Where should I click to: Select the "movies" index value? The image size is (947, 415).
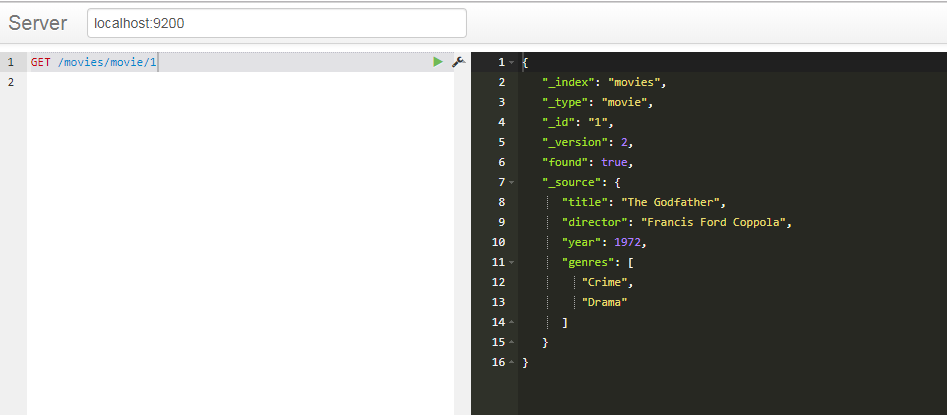(634, 82)
